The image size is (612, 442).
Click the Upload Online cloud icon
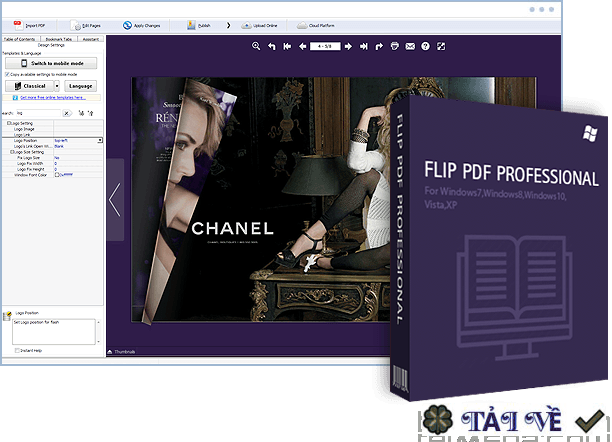click(x=246, y=25)
